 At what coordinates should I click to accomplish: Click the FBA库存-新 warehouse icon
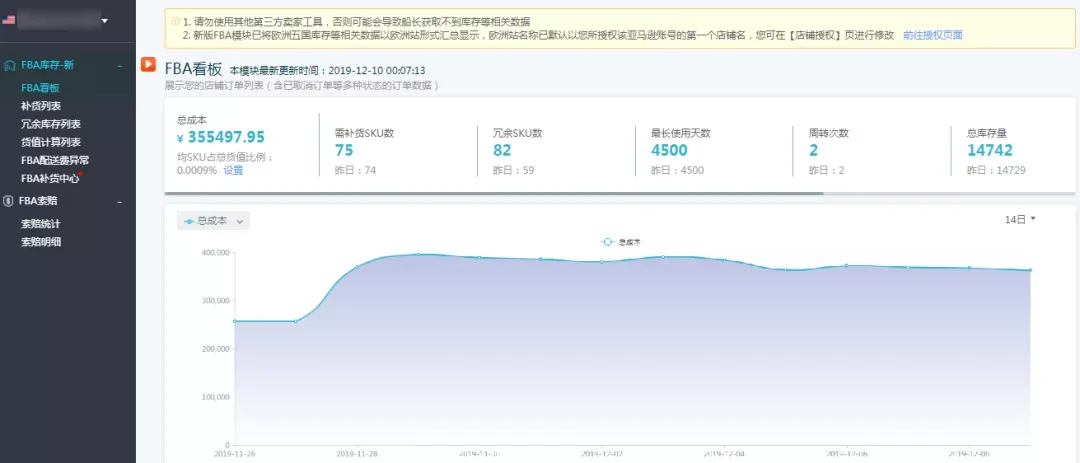coord(10,65)
